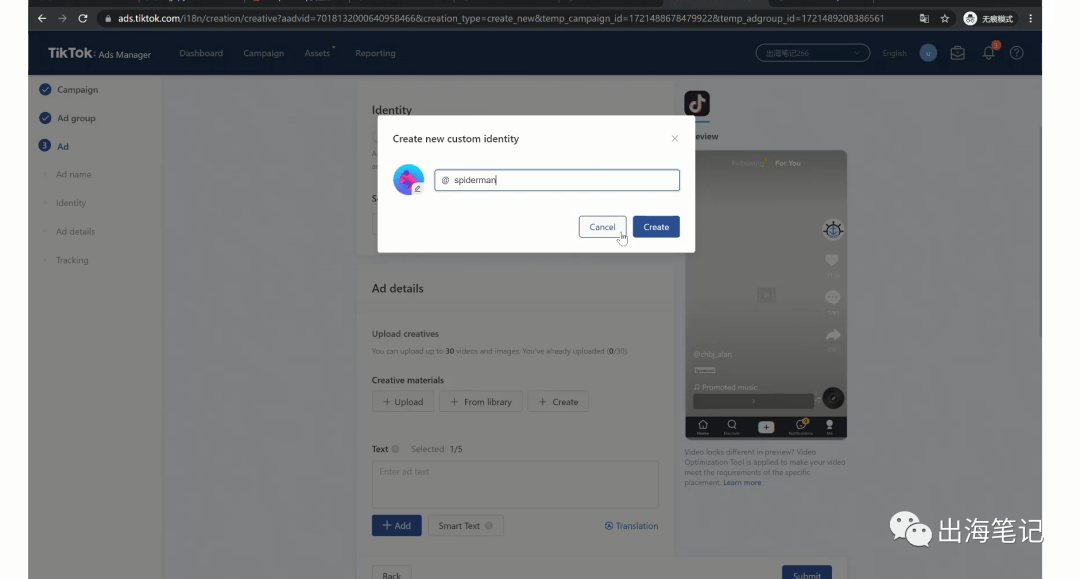The image size is (1080, 579).
Task: Jump to Ad name section
Action: point(74,174)
